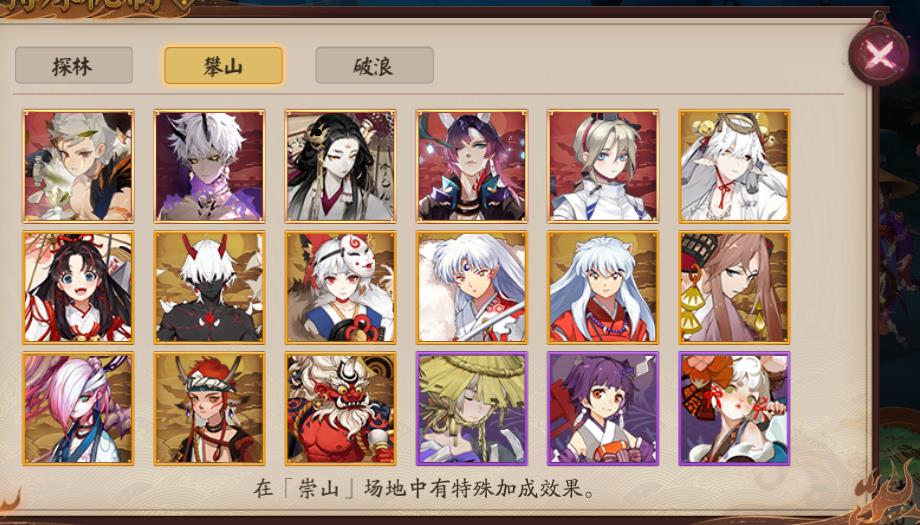Pick the white-haired character with red face ribbons
This screenshot has height=525, width=920.
click(x=735, y=408)
